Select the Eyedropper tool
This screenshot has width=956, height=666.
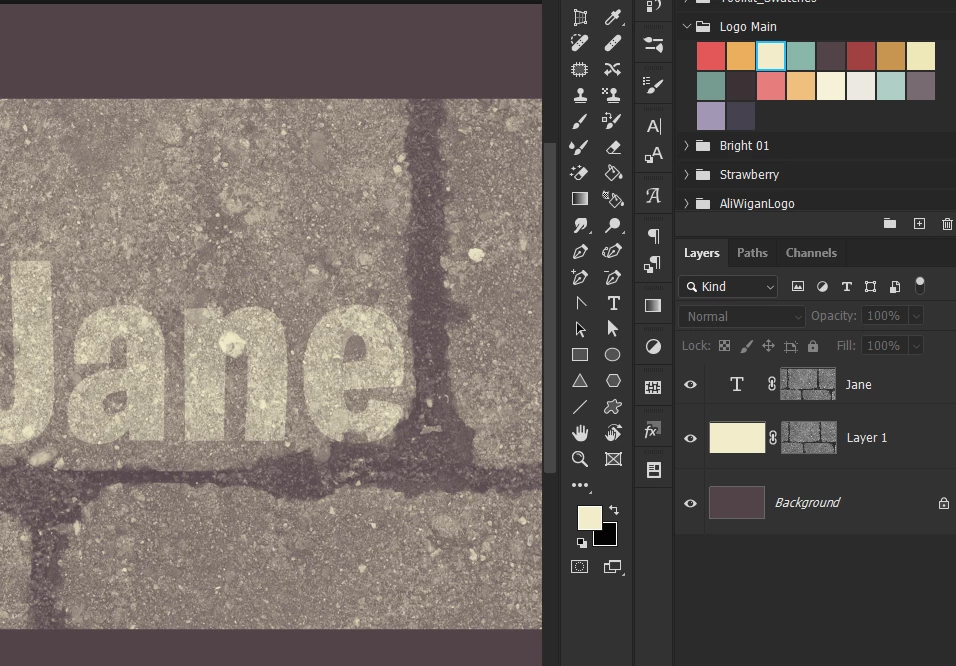click(x=613, y=17)
